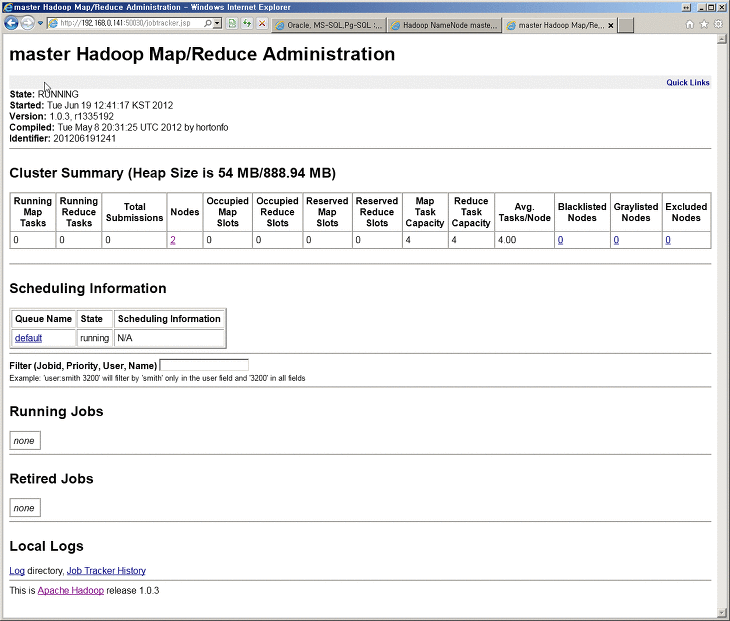The image size is (730, 621).
Task: Click the Apache Hadoop link
Action: tap(70, 591)
